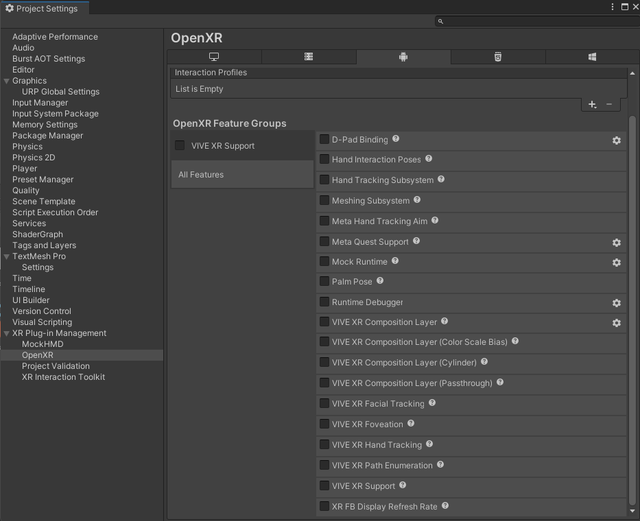
Task: Collapse the XR Plug-in Management category
Action: (x=7, y=333)
